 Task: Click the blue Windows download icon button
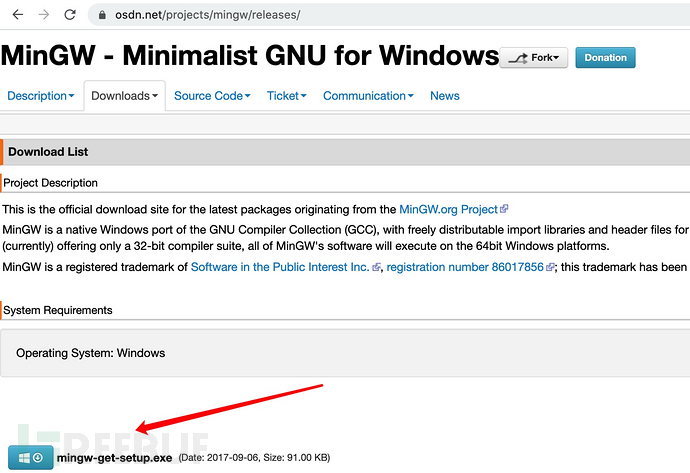click(31, 458)
